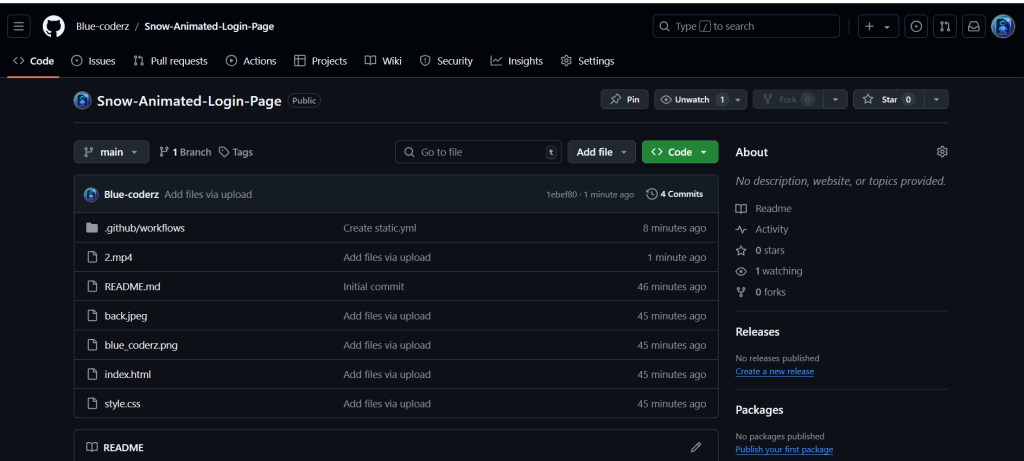Open the notifications inbox icon
This screenshot has height=461, width=1024.
point(974,26)
